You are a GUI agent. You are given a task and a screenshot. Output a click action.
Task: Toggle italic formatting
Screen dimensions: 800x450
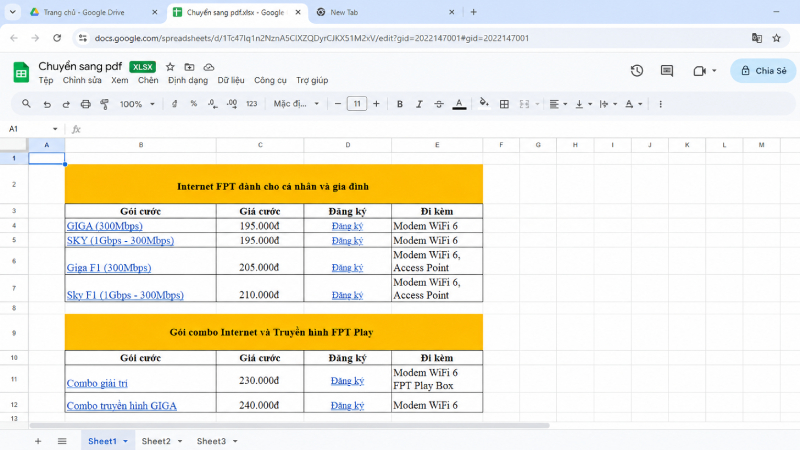coord(419,104)
